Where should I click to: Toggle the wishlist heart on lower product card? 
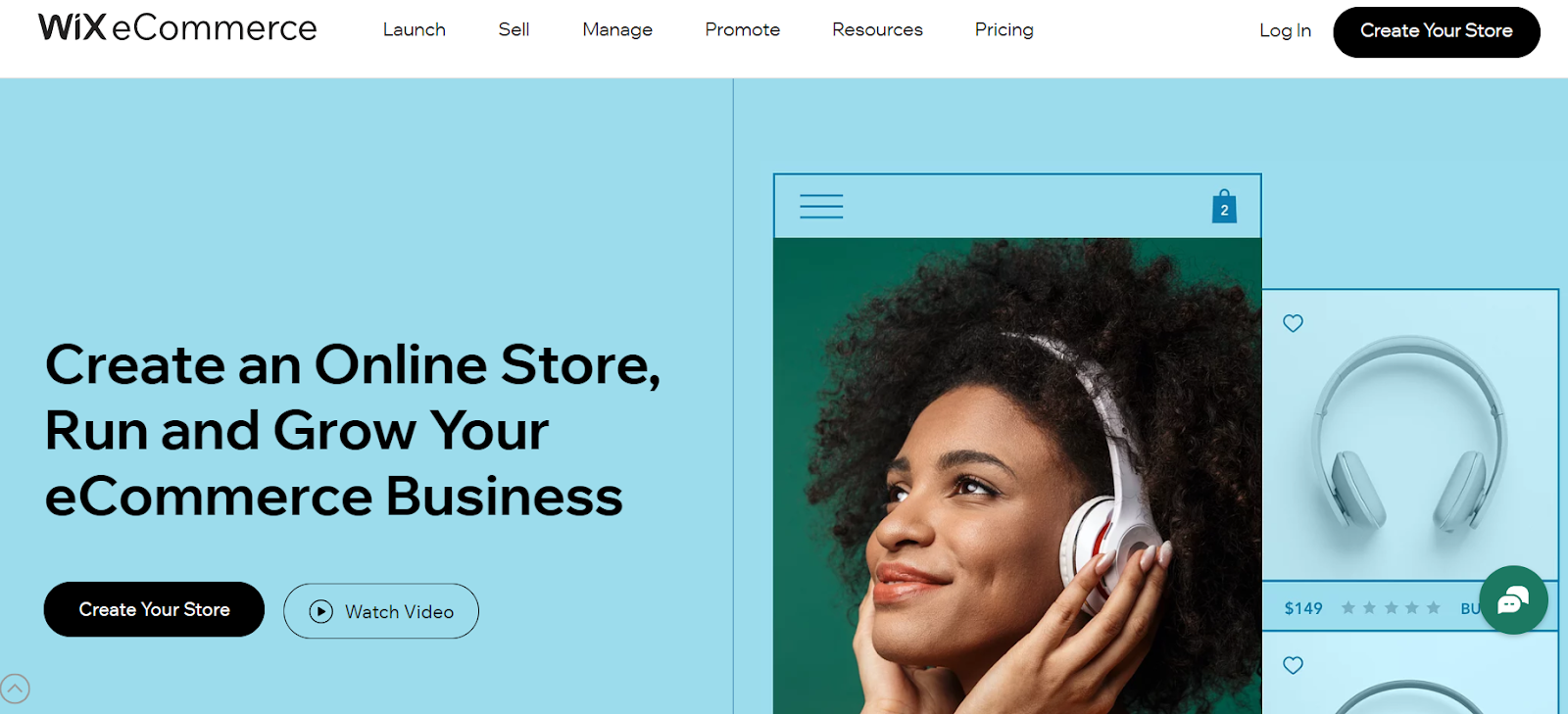1293,665
